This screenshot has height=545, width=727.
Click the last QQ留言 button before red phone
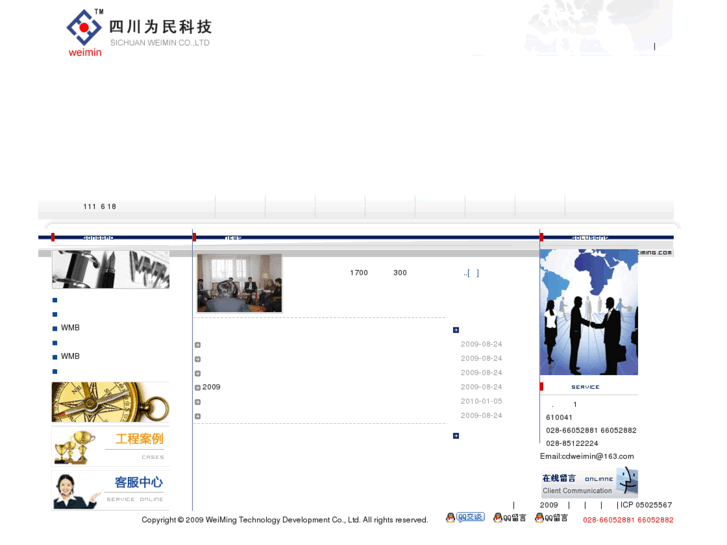[x=551, y=518]
